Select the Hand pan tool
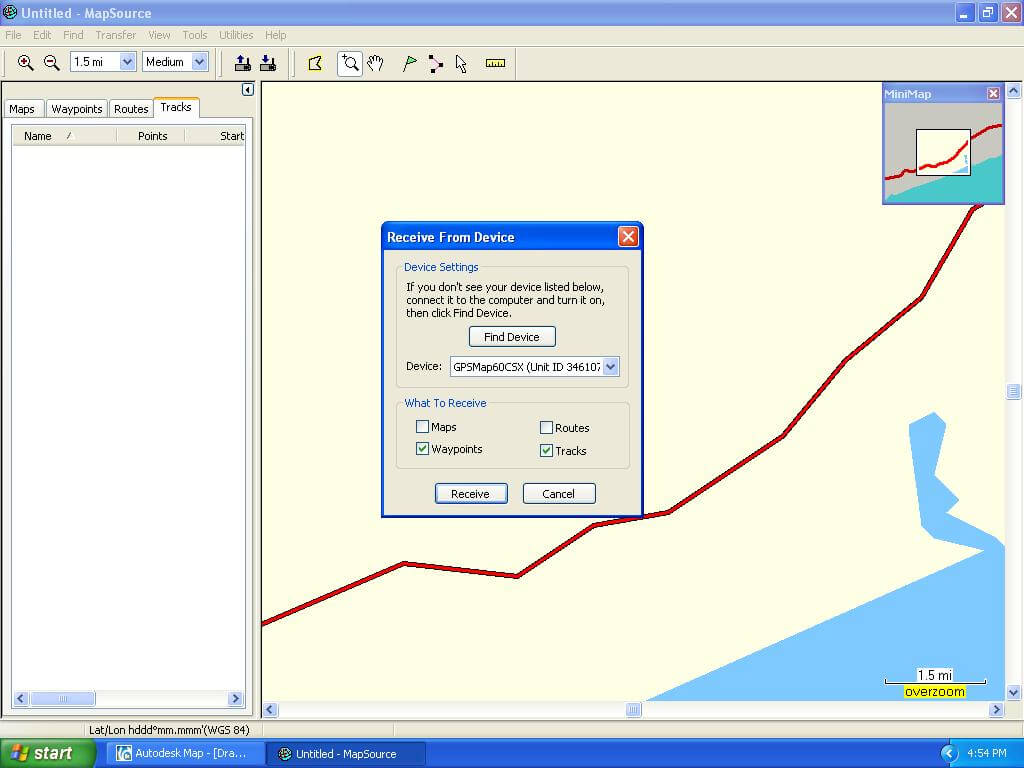 point(376,63)
